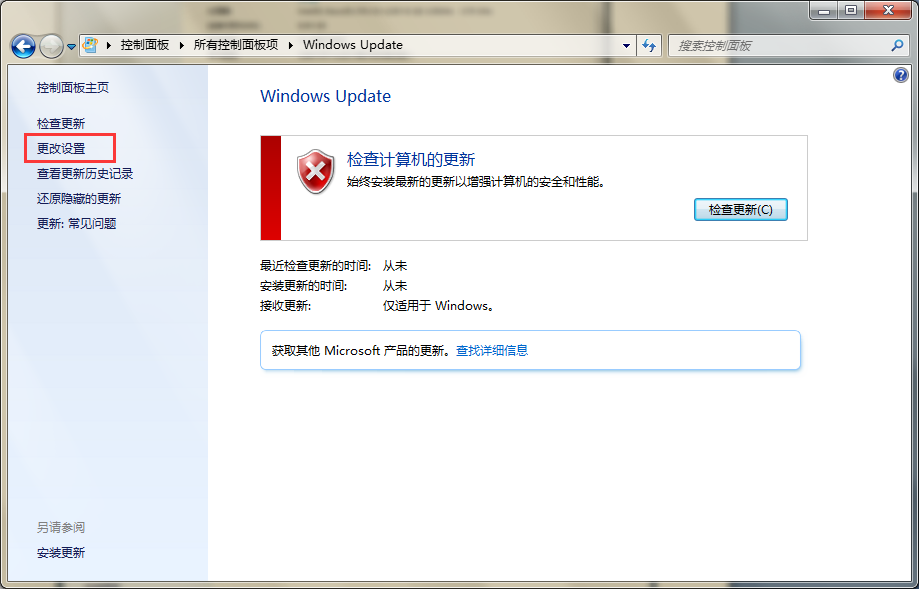
Task: Go back with the blue Back arrow
Action: coord(23,46)
